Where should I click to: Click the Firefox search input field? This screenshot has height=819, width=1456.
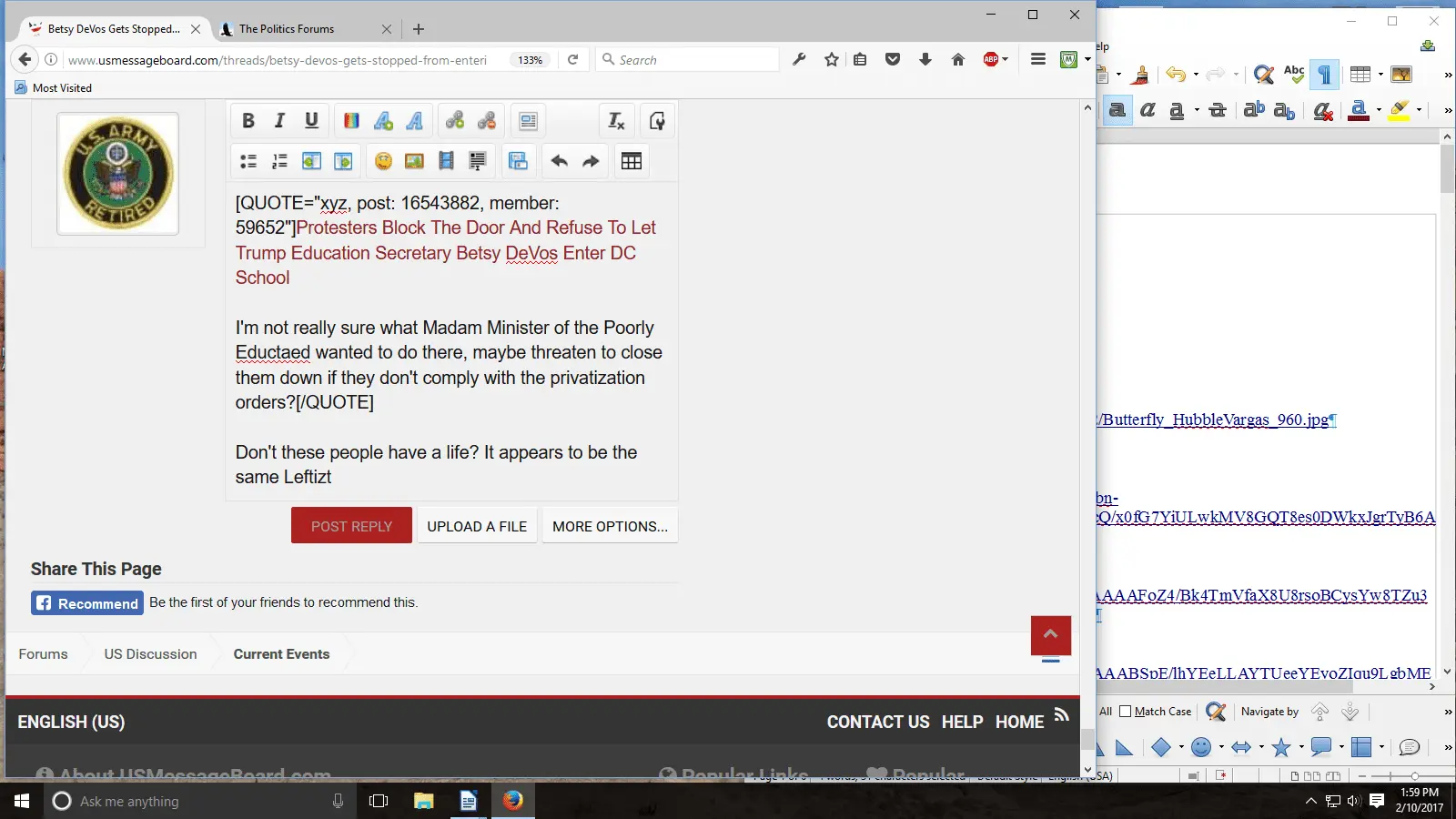(696, 60)
